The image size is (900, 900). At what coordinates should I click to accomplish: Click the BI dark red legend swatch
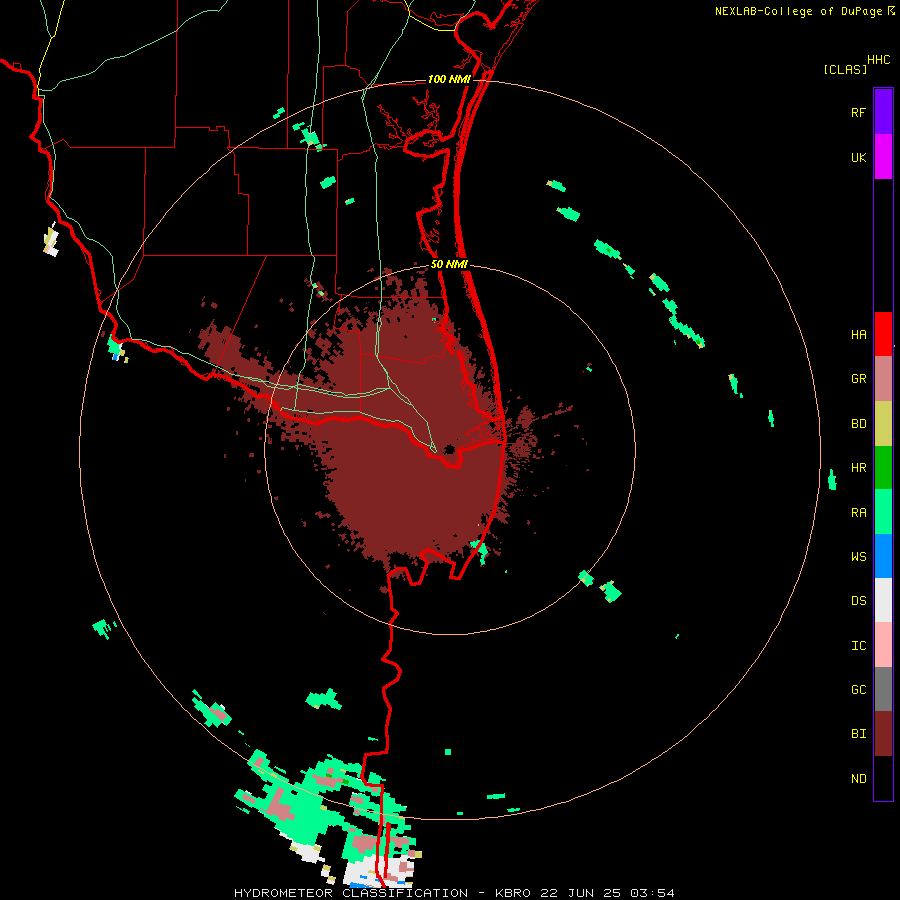tap(883, 734)
